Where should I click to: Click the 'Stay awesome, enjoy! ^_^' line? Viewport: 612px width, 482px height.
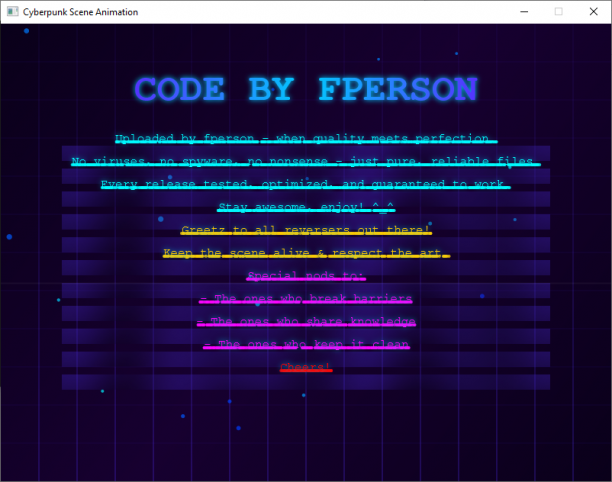click(x=306, y=207)
